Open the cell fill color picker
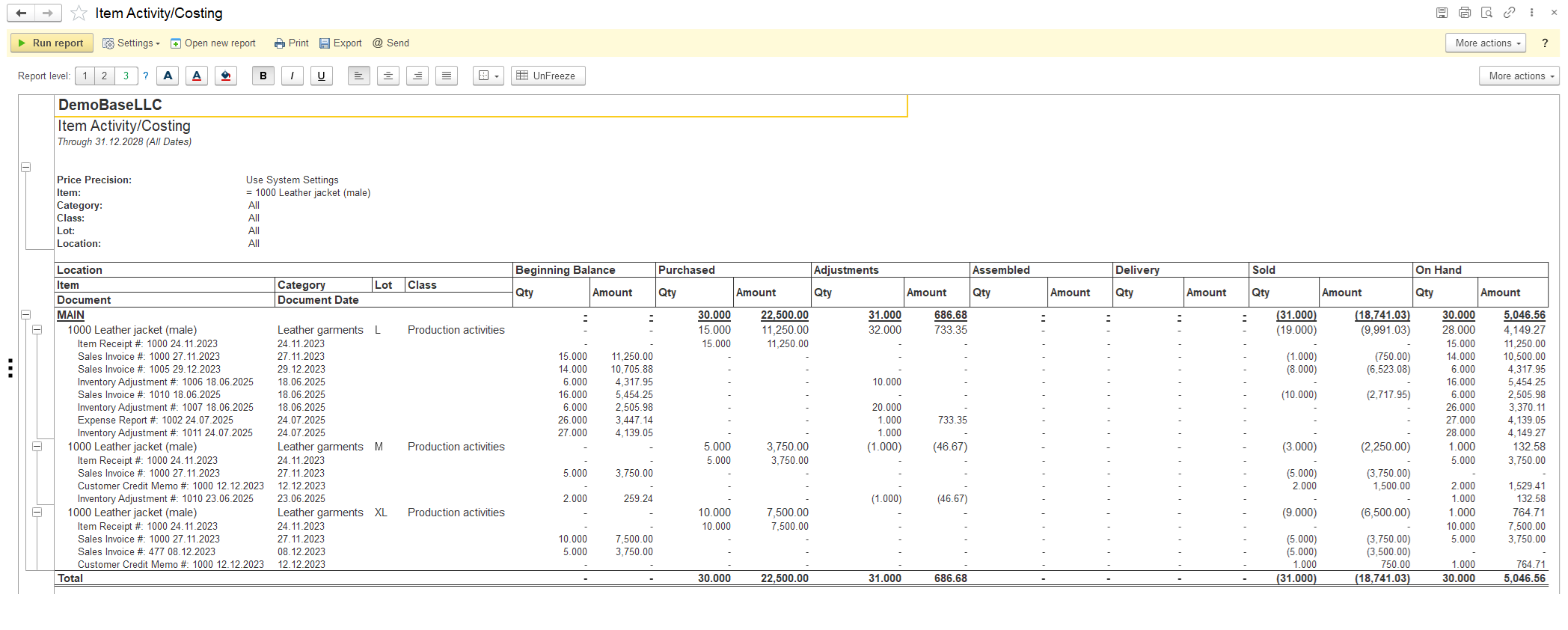 pos(226,76)
